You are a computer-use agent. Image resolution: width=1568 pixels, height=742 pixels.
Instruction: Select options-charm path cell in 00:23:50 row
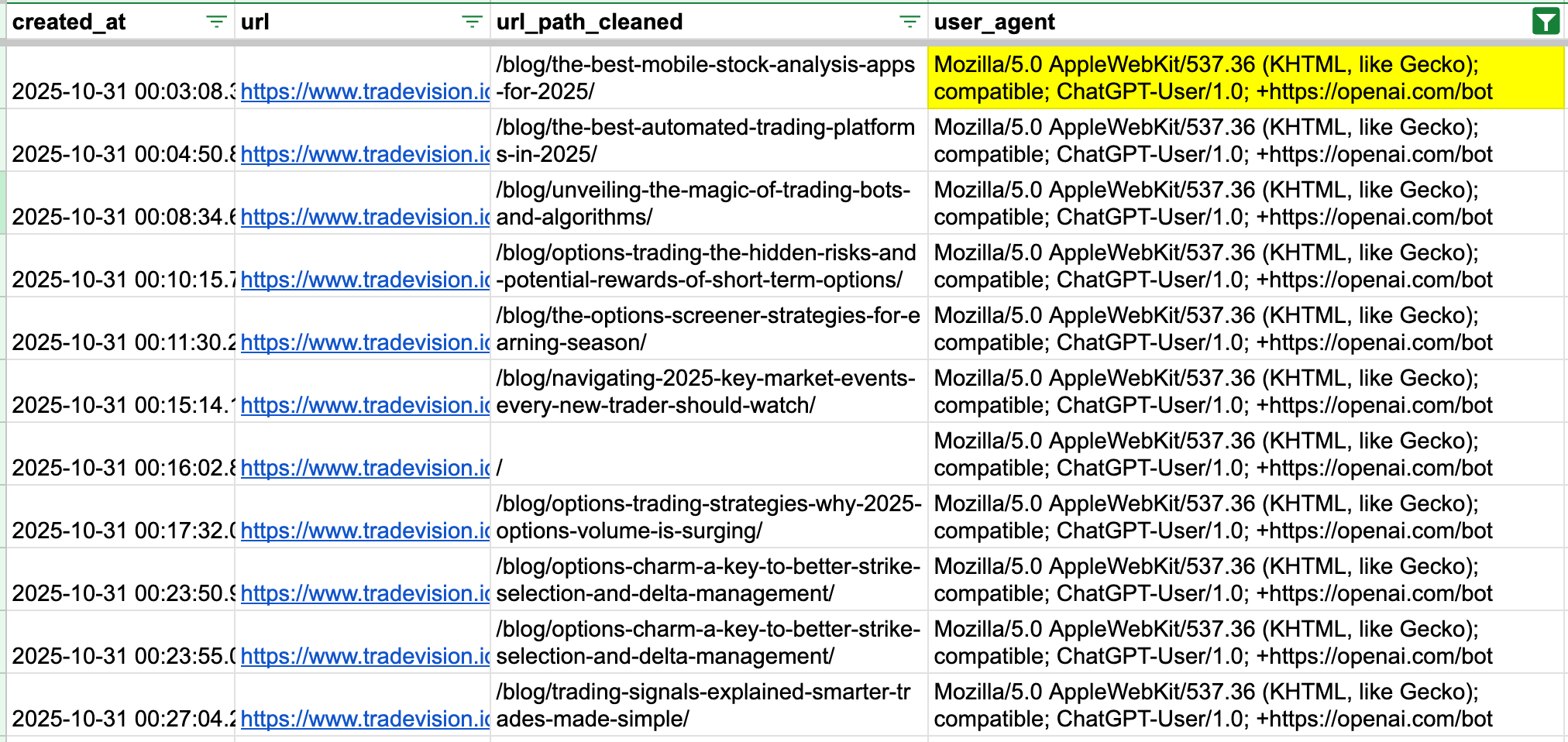[x=709, y=579]
